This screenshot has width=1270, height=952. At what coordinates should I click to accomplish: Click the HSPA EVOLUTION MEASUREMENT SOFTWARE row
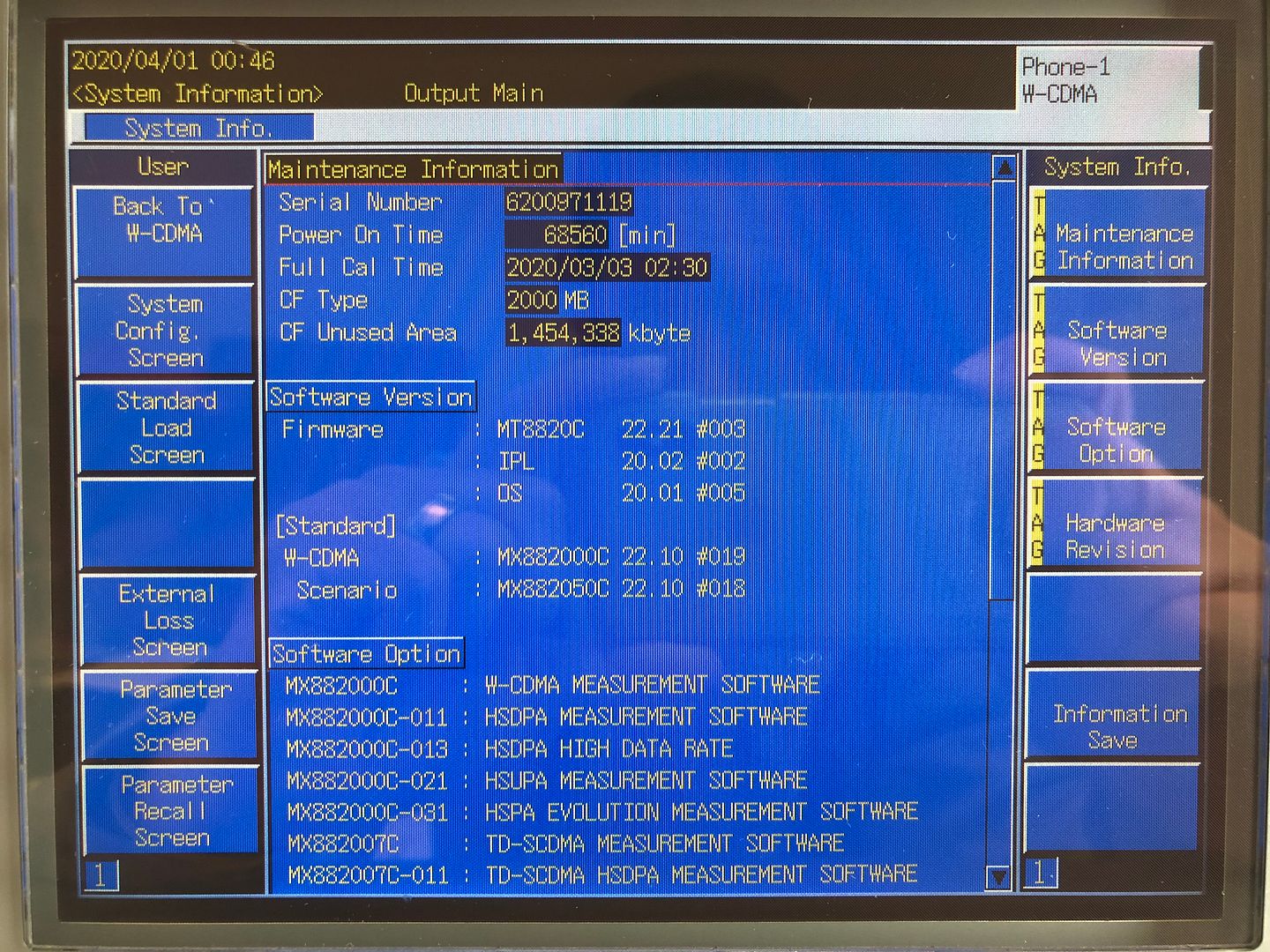click(x=603, y=812)
